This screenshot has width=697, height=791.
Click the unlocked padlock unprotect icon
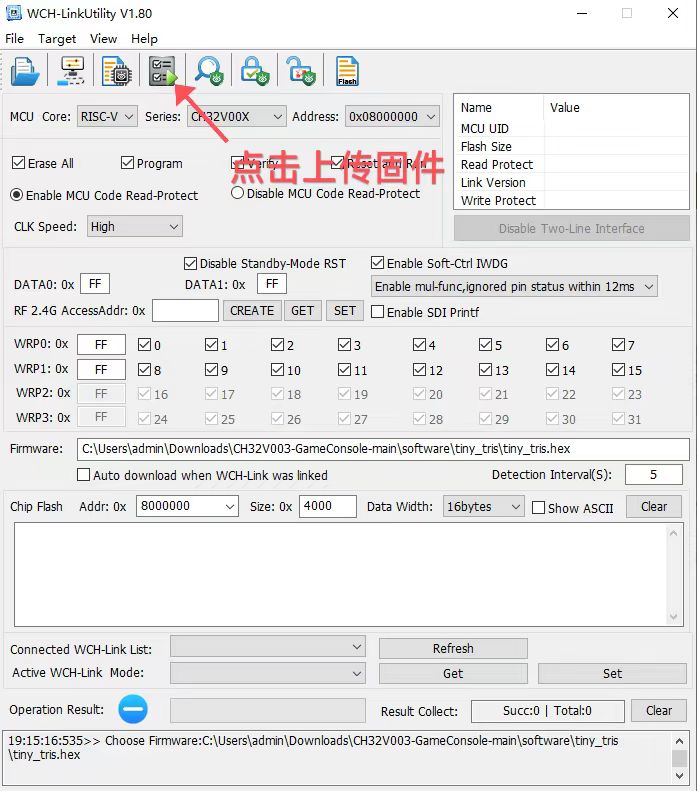(x=300, y=71)
